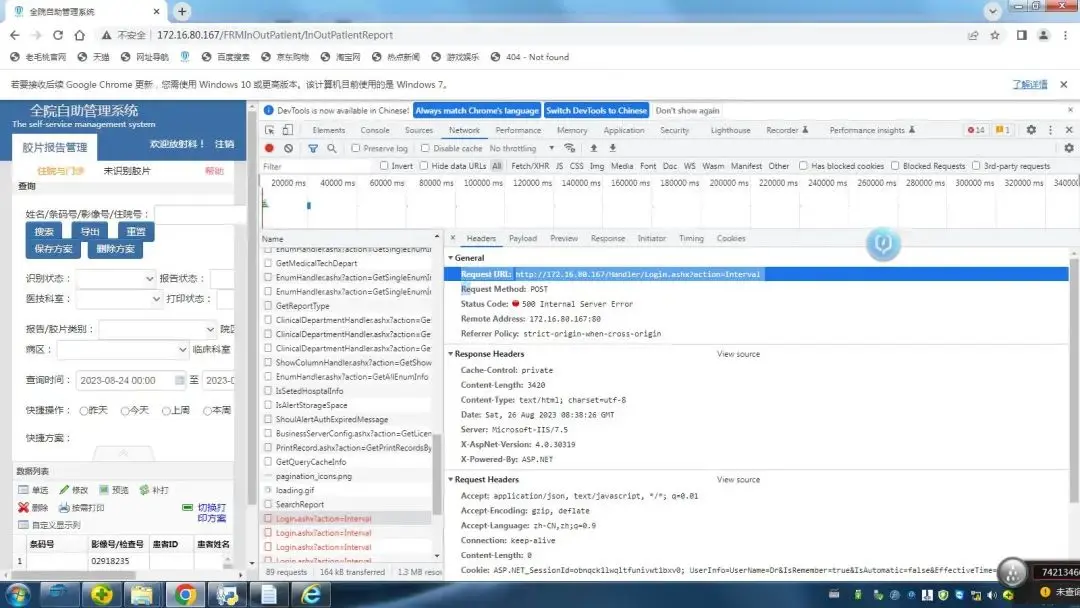This screenshot has width=1080, height=608.
Task: Open the 医技科室 dropdown
Action: pyautogui.click(x=118, y=299)
